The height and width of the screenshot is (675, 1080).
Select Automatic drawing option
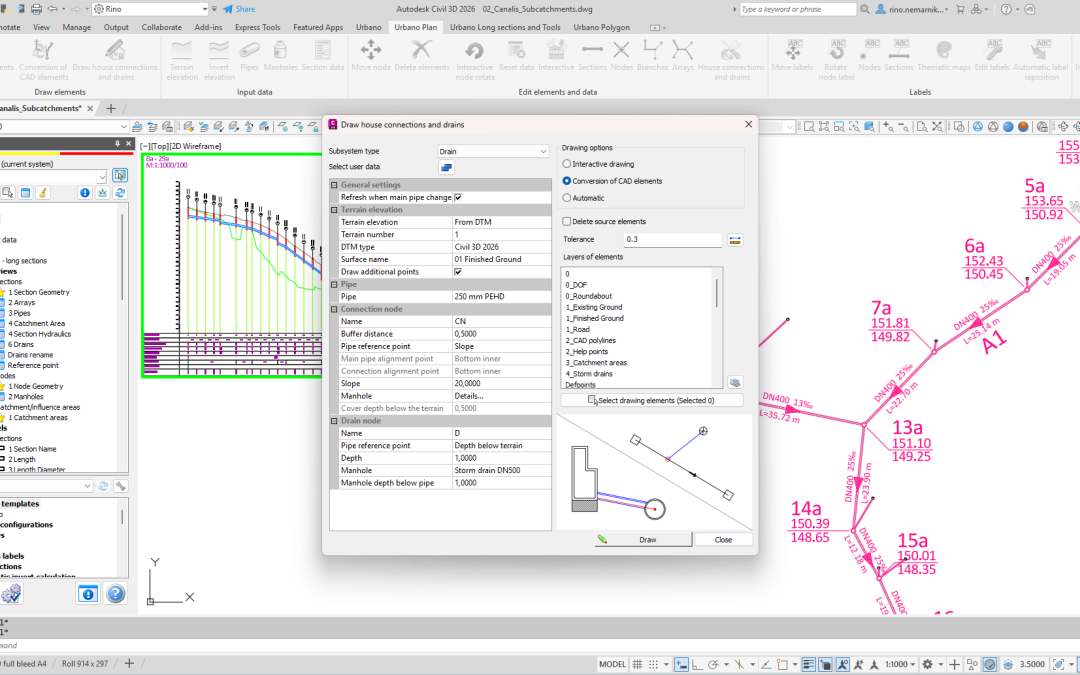(583, 198)
